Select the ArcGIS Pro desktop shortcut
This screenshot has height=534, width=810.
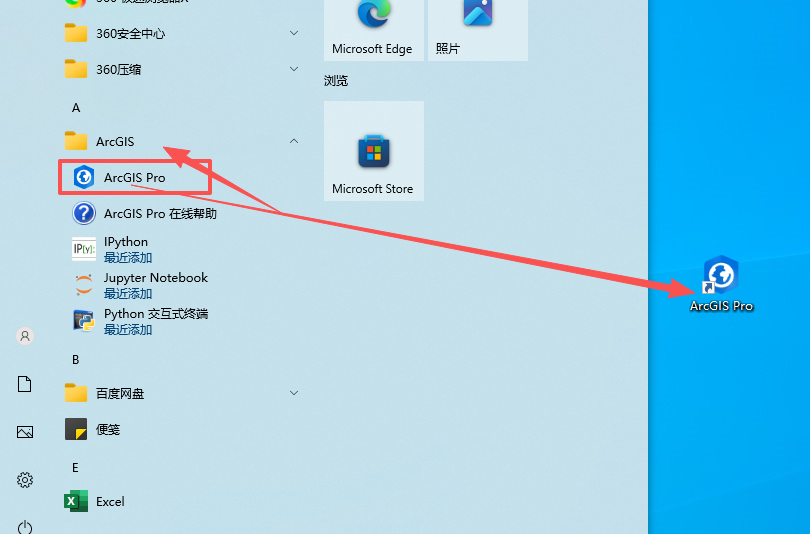(x=721, y=284)
